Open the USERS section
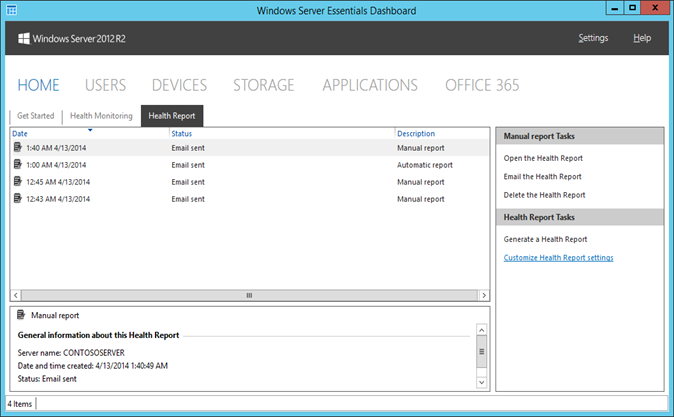 point(105,85)
